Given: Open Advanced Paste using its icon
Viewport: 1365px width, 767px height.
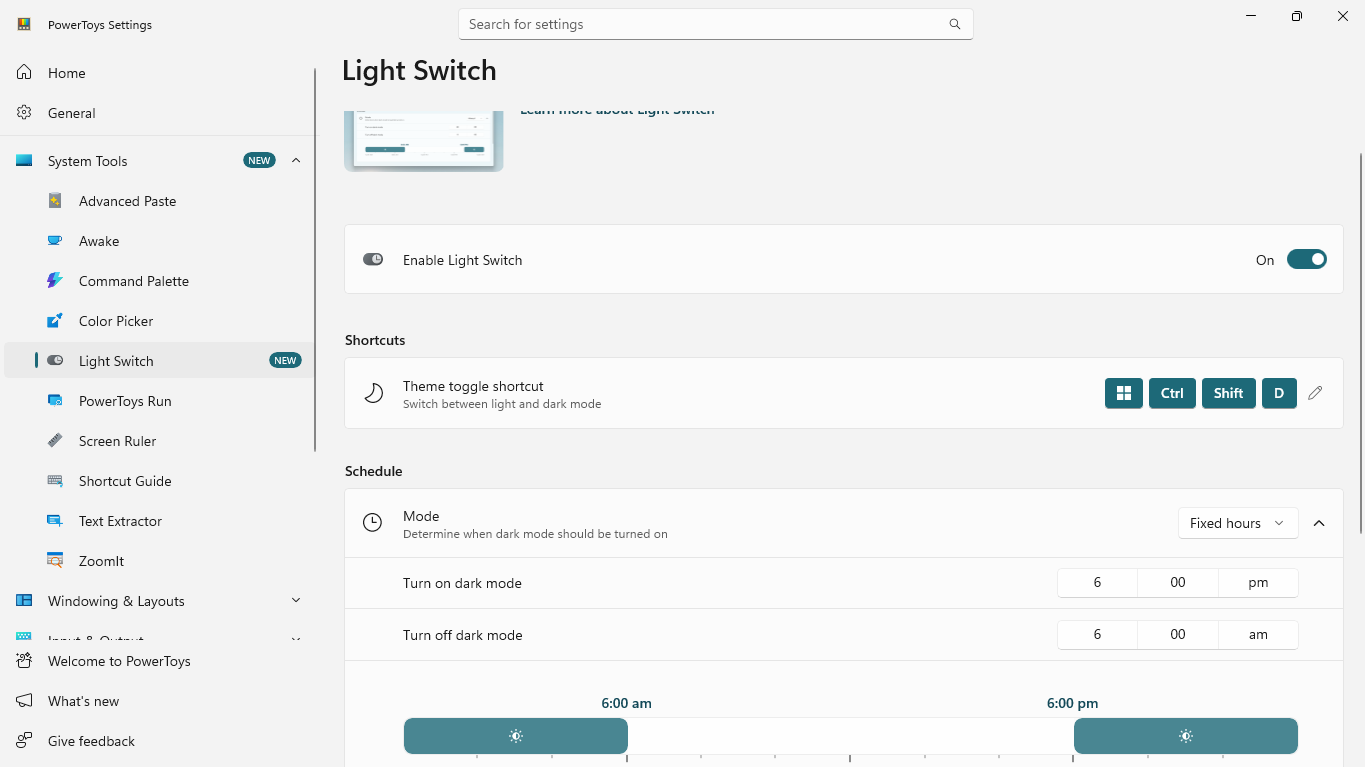Looking at the screenshot, I should pos(55,200).
